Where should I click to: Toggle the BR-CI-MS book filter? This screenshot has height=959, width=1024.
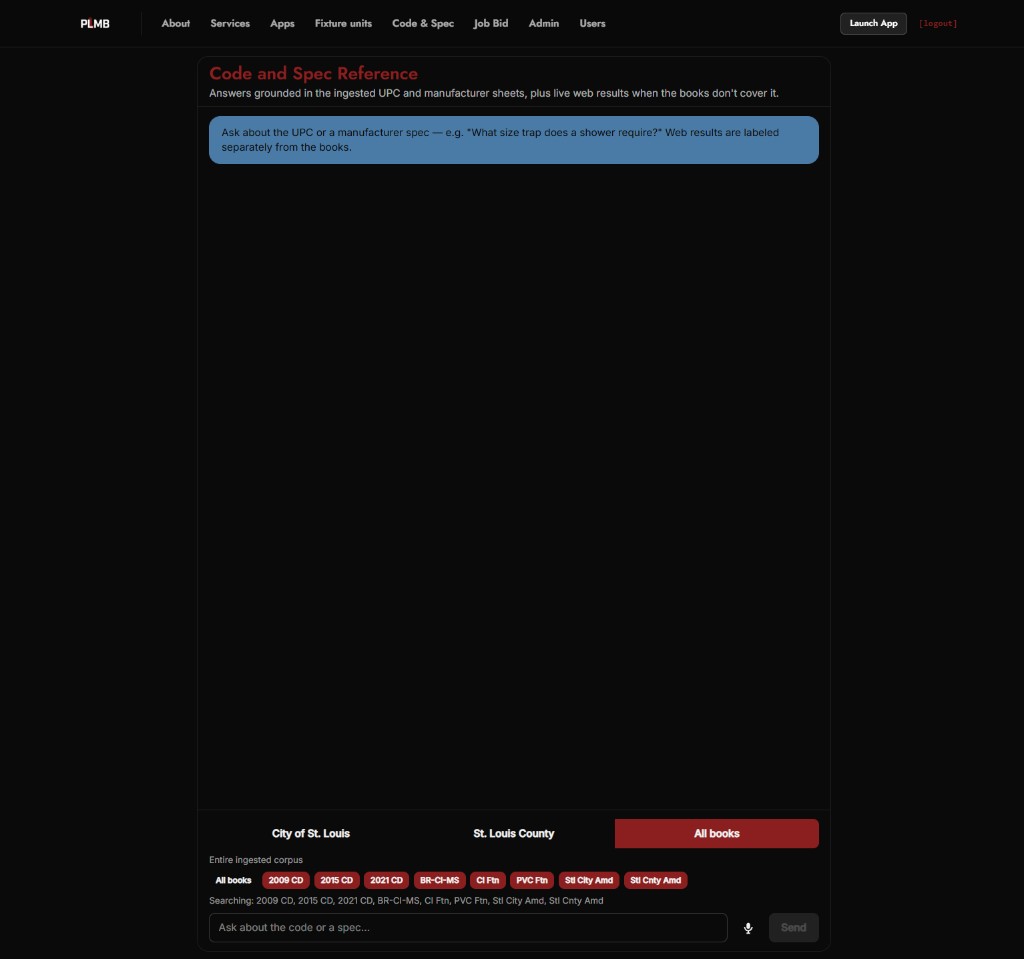coord(439,880)
